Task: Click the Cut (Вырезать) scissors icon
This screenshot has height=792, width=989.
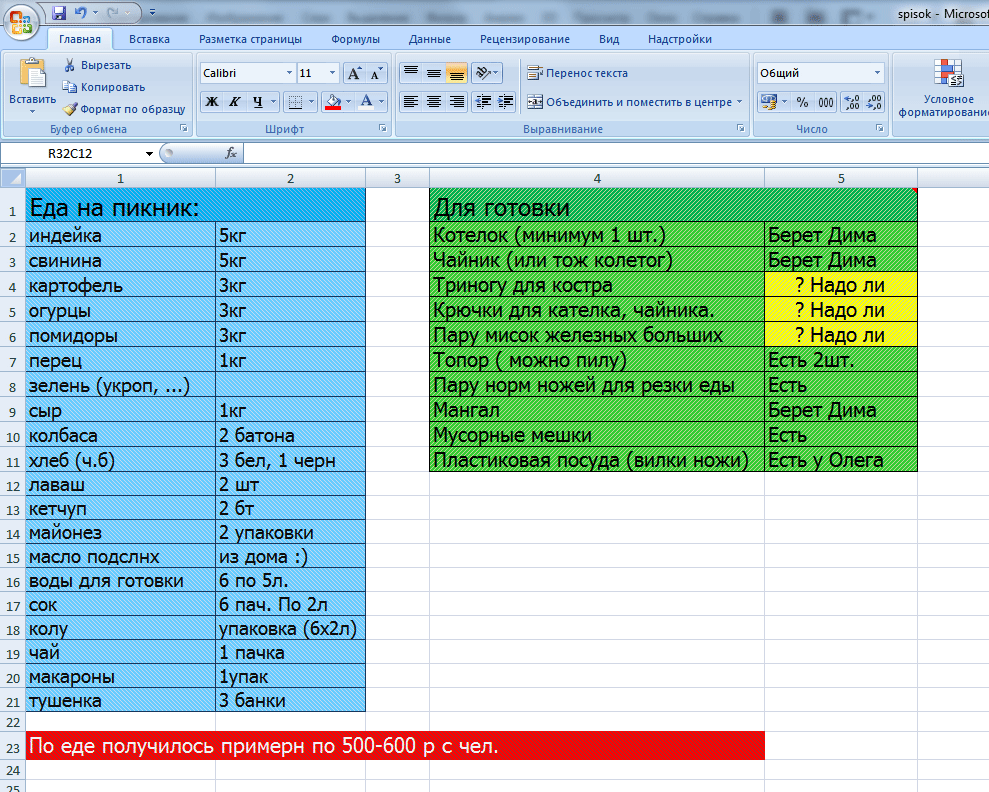Action: pos(71,65)
